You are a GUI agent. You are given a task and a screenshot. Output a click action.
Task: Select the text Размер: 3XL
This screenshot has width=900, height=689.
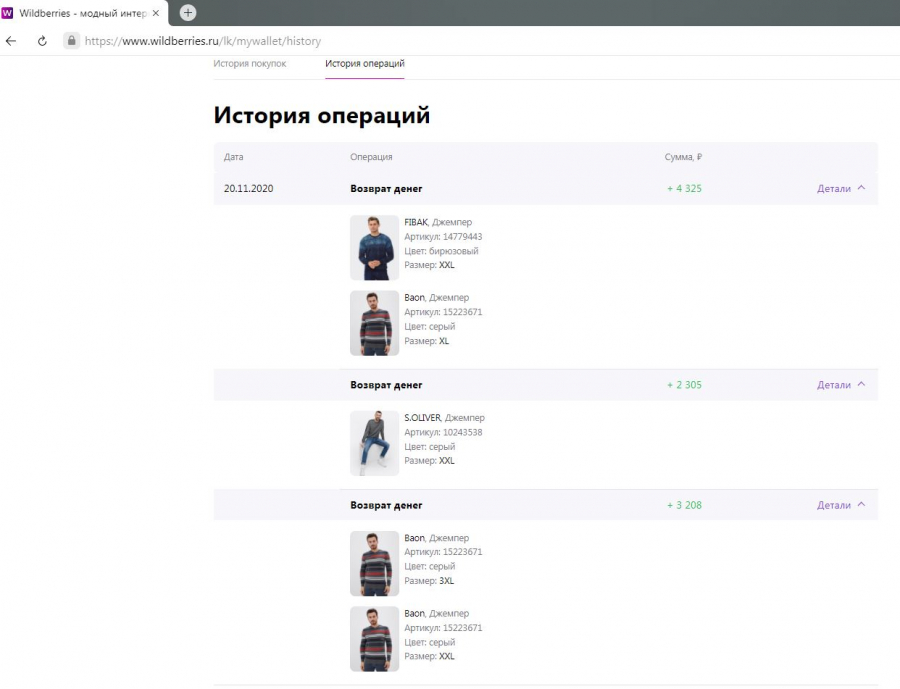tap(429, 581)
